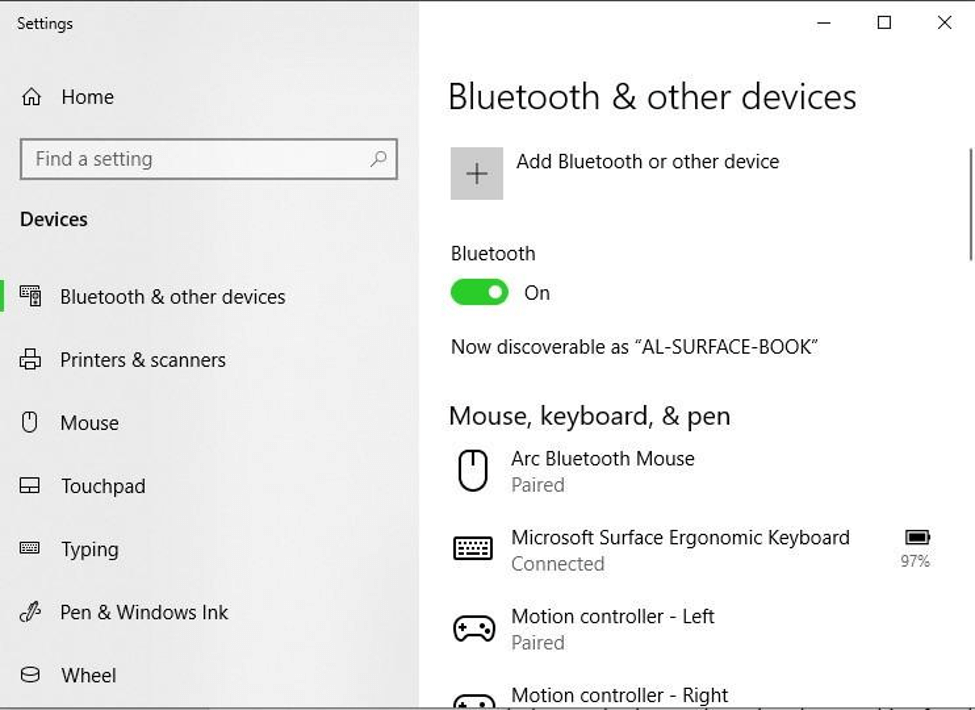Click the search magnifier in Find a setting

(x=377, y=159)
